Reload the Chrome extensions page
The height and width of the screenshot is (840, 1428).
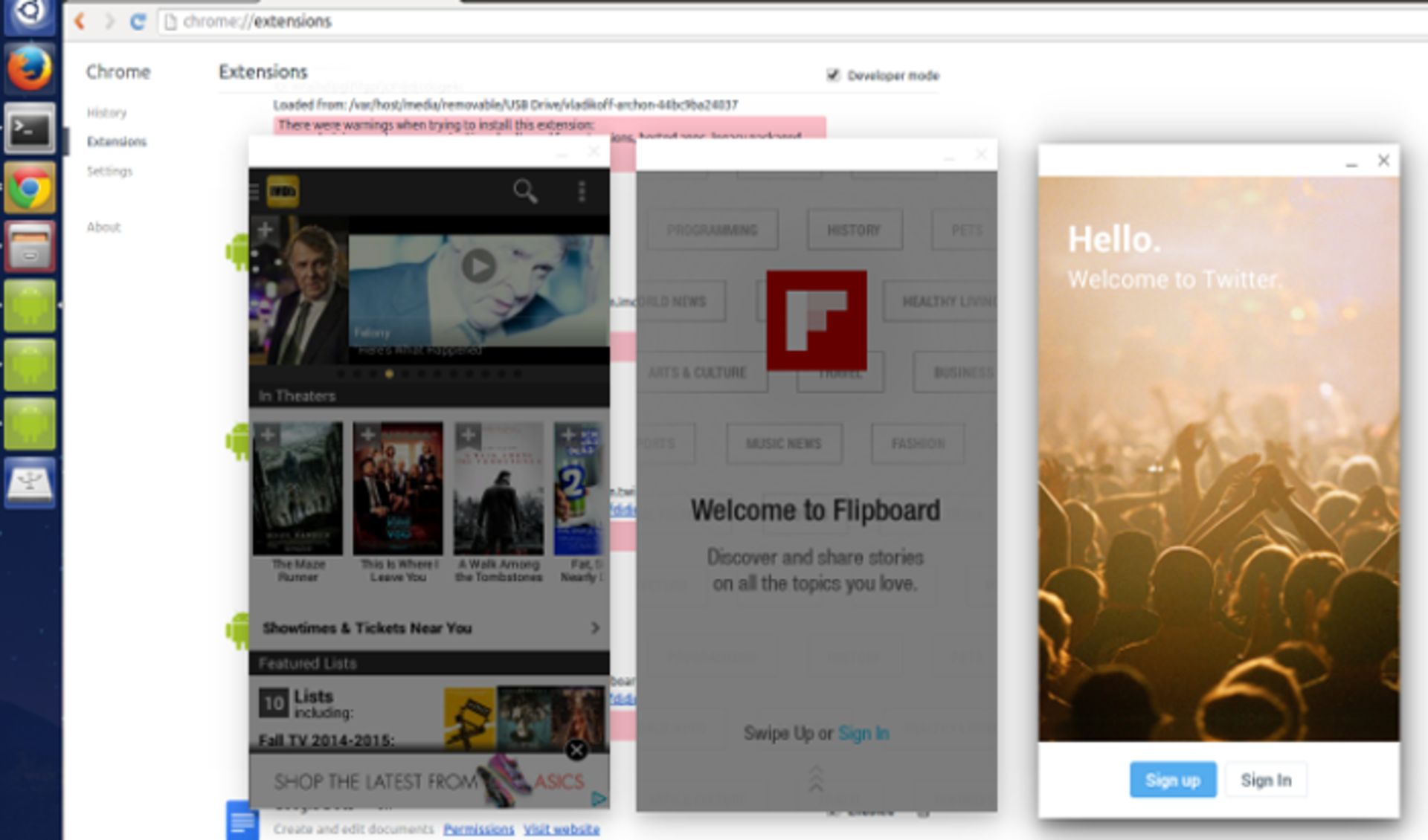[138, 22]
